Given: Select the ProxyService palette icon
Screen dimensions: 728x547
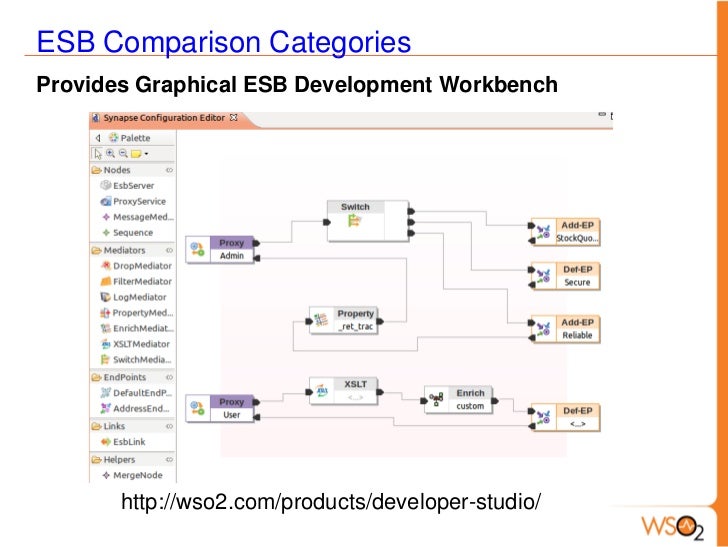Looking at the screenshot, I should [106, 201].
